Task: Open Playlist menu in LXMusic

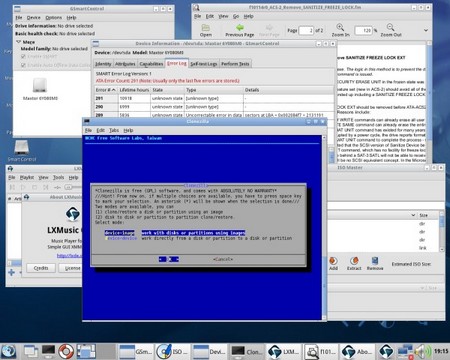Action: (x=27, y=178)
